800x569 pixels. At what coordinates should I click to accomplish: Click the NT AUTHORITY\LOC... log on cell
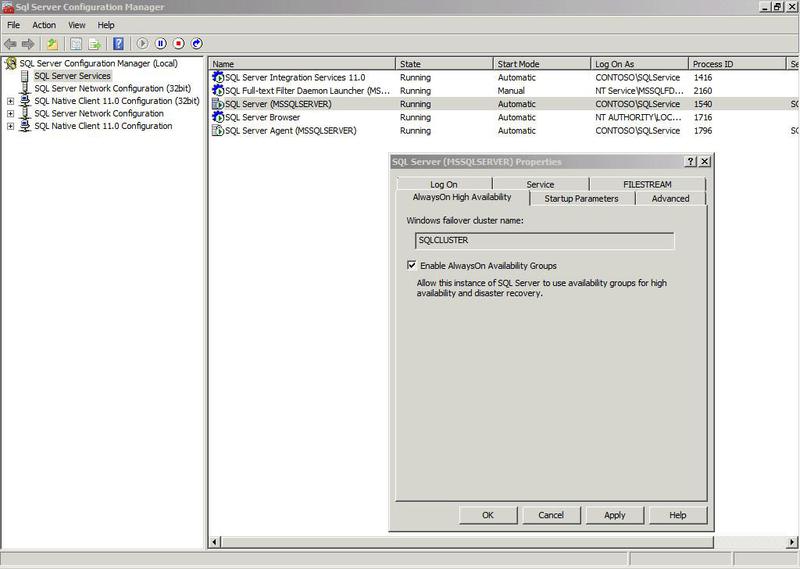[638, 117]
